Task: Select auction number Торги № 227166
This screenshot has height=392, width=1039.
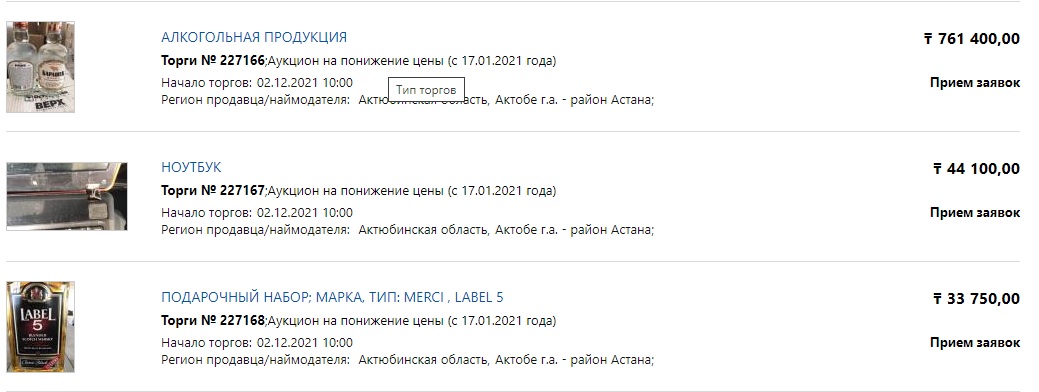Action: 213,61
